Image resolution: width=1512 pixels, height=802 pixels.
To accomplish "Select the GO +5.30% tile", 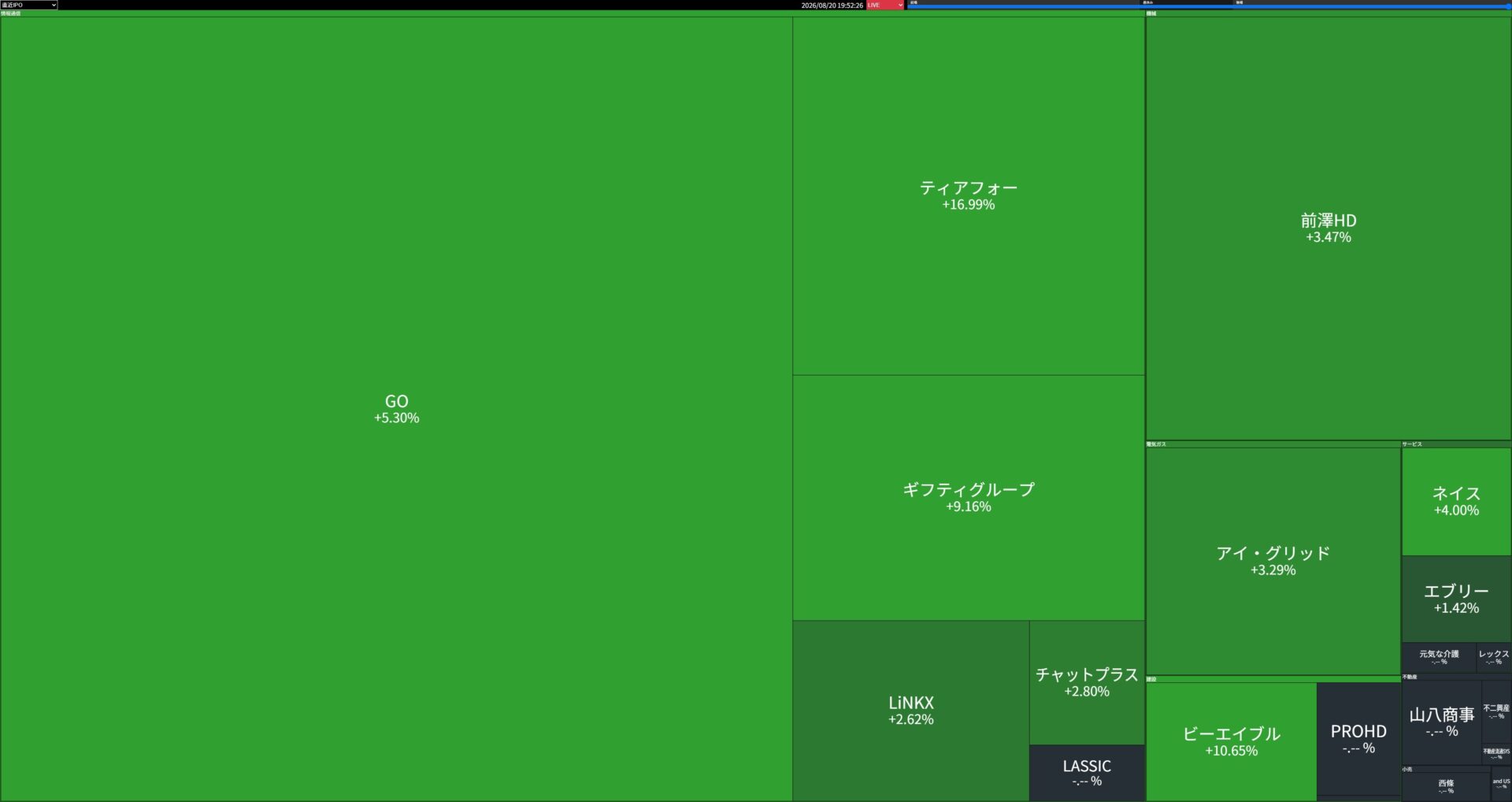I will (396, 409).
